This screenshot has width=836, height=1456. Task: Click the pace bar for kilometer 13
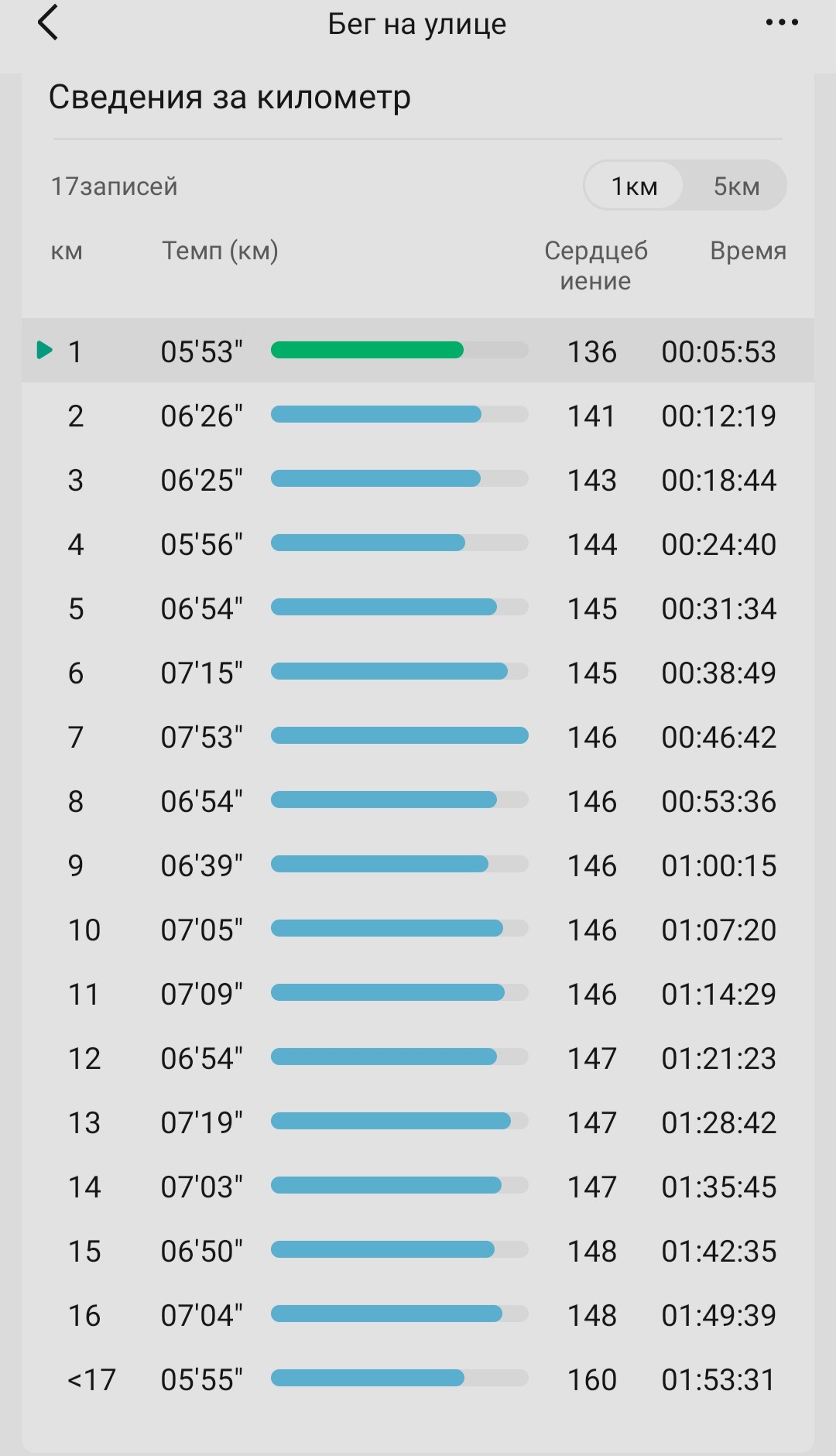click(391, 1121)
